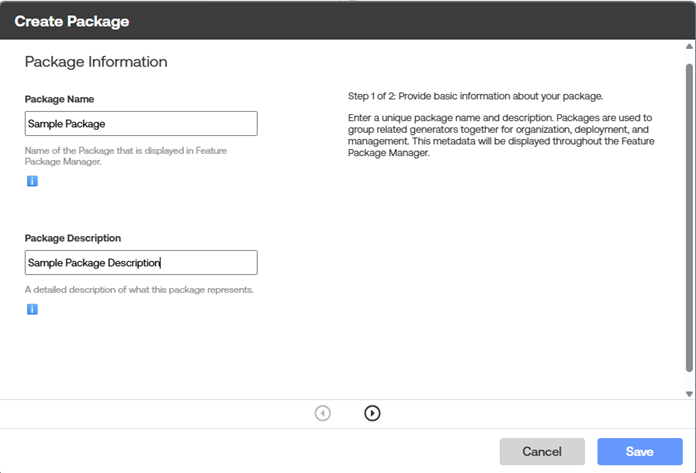Click the 'Package Information' heading
The height and width of the screenshot is (473, 696).
[96, 62]
